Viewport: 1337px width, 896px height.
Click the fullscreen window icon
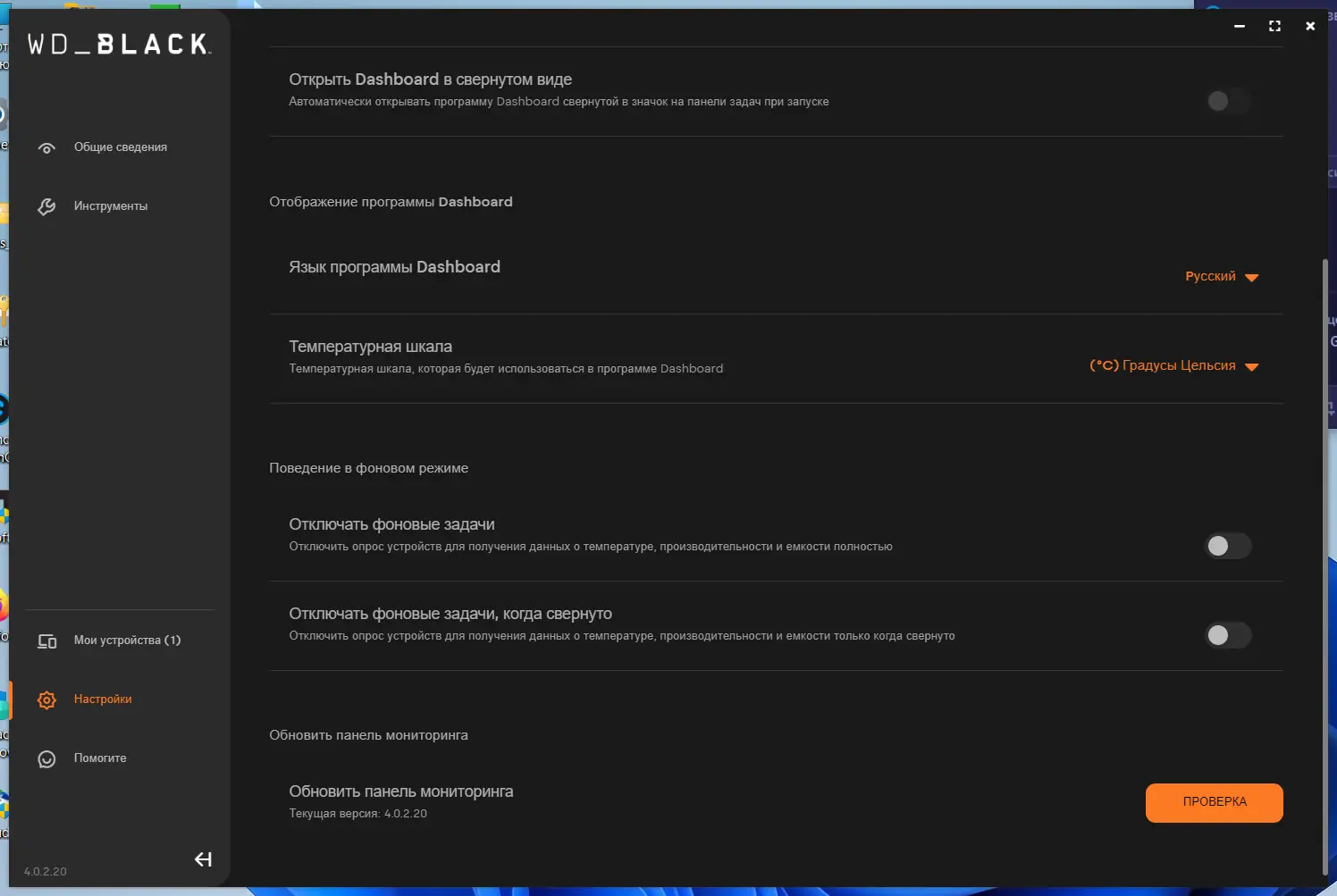pos(1274,26)
